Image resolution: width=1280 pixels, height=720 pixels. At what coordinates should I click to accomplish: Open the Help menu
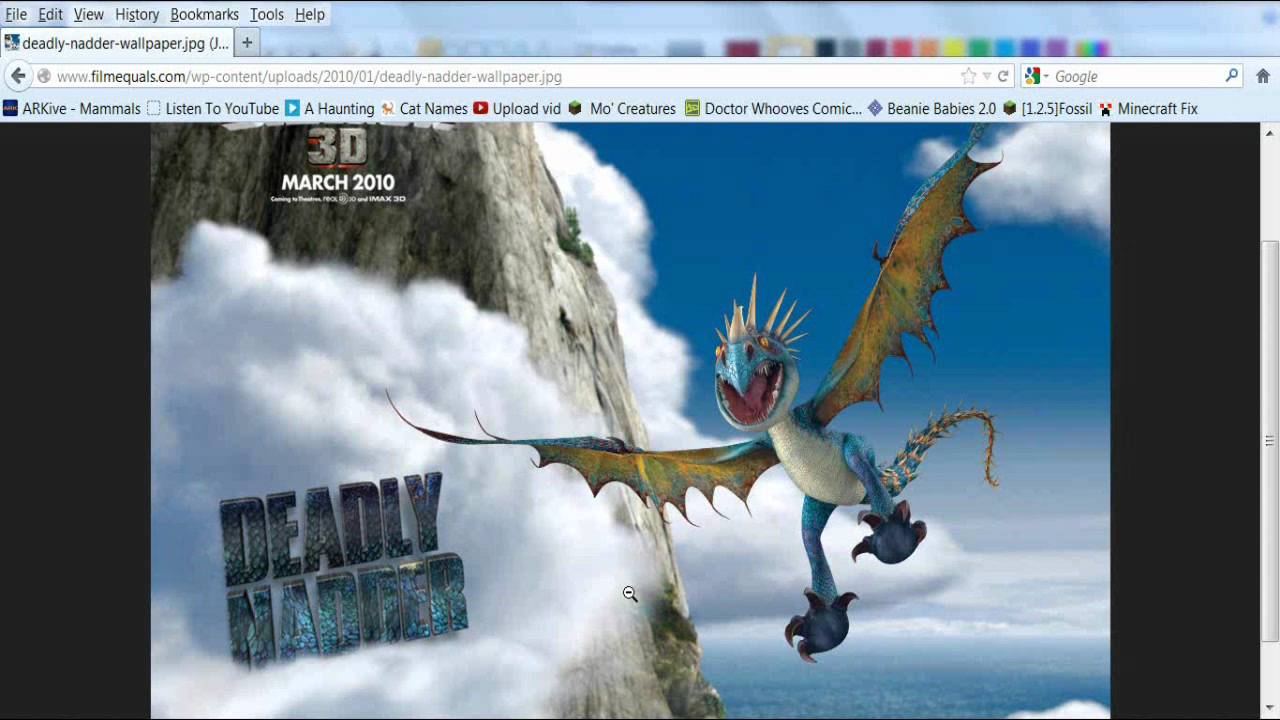pyautogui.click(x=310, y=15)
